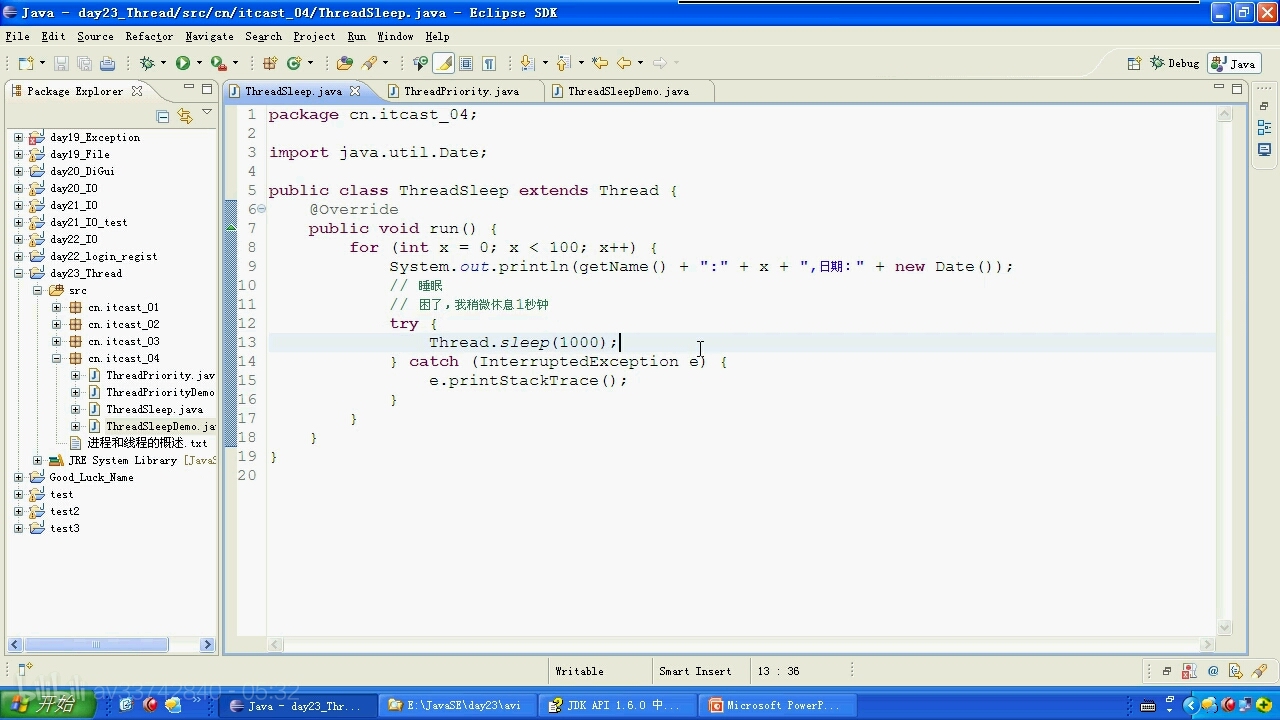The height and width of the screenshot is (720, 1280).
Task: Click the Outline icon in right trim
Action: pyautogui.click(x=1265, y=128)
